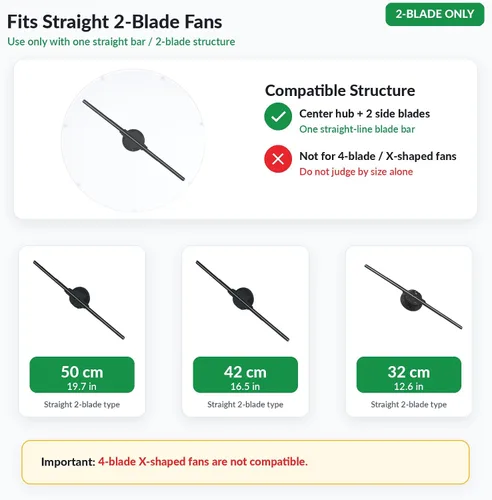Click the 50 cm size label
Viewport: 492px width, 500px height.
82,375
